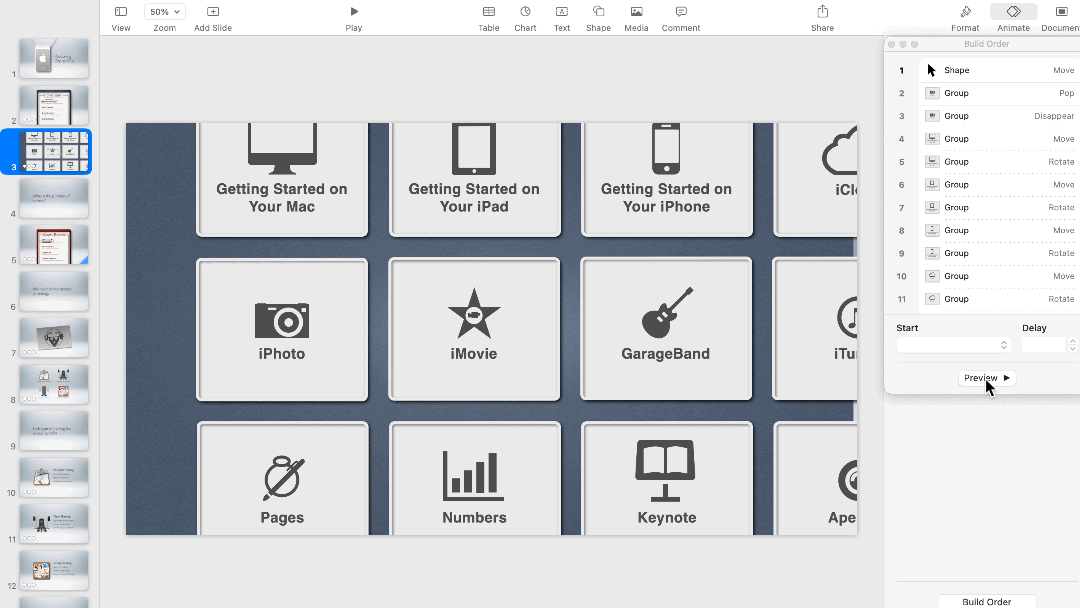The width and height of the screenshot is (1080, 608).
Task: Select slide 12 thumbnail
Action: click(54, 570)
